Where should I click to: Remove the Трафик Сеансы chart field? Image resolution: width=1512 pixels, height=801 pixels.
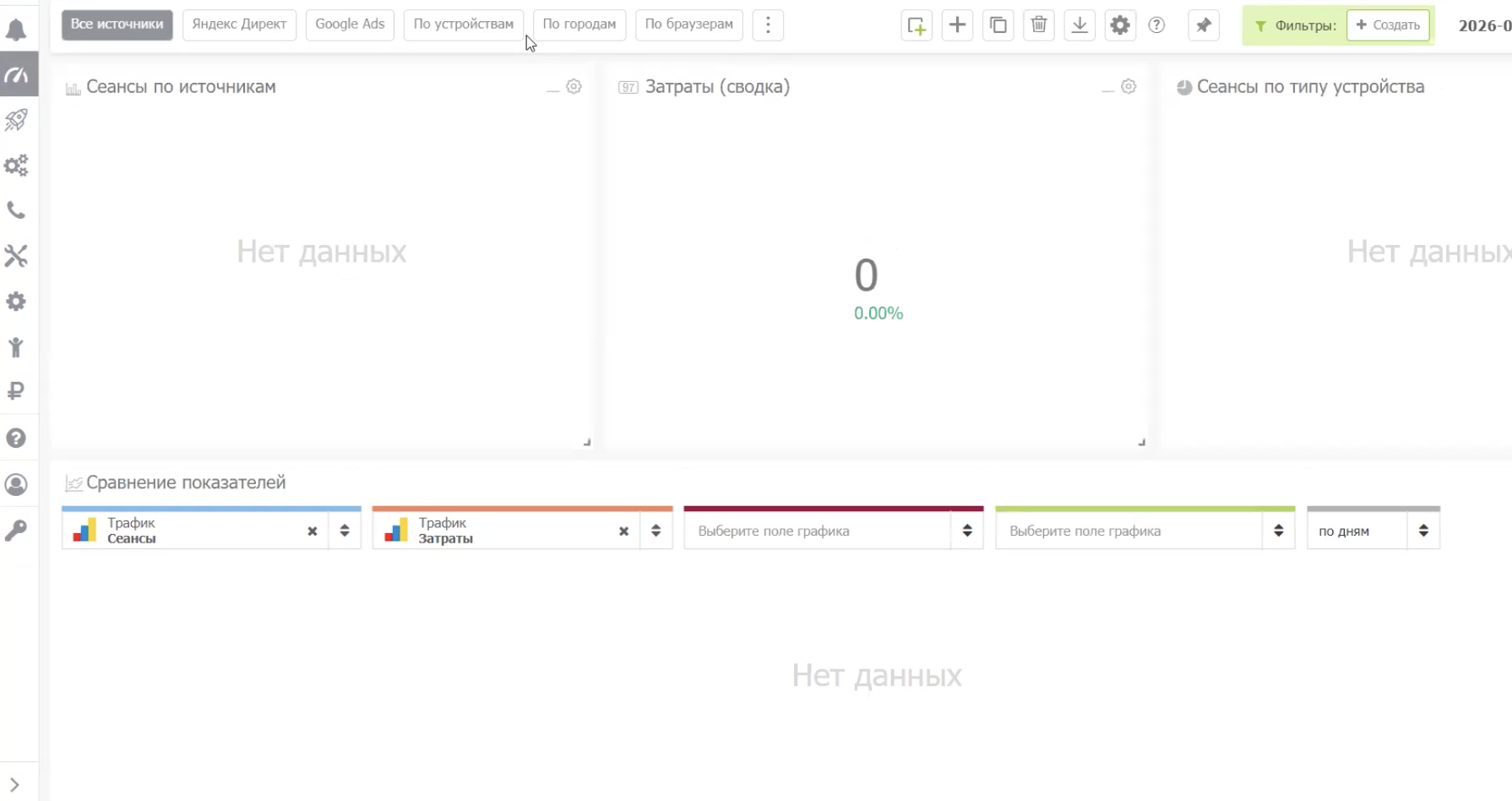[x=313, y=531]
